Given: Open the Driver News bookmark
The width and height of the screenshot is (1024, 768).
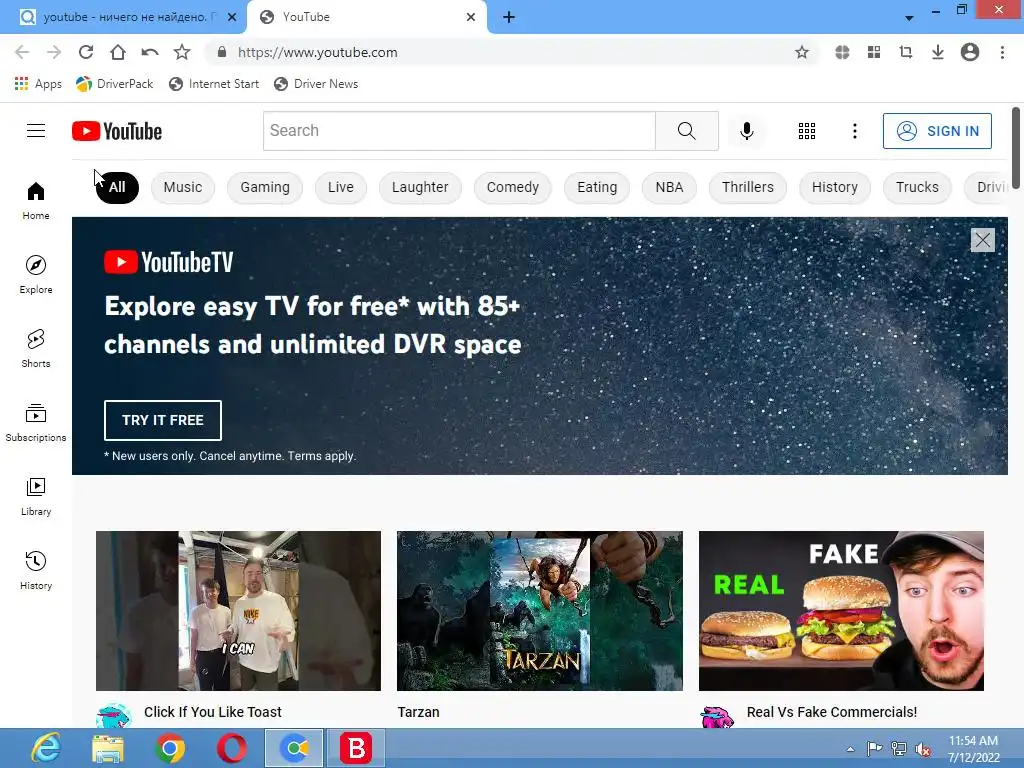Looking at the screenshot, I should 316,84.
